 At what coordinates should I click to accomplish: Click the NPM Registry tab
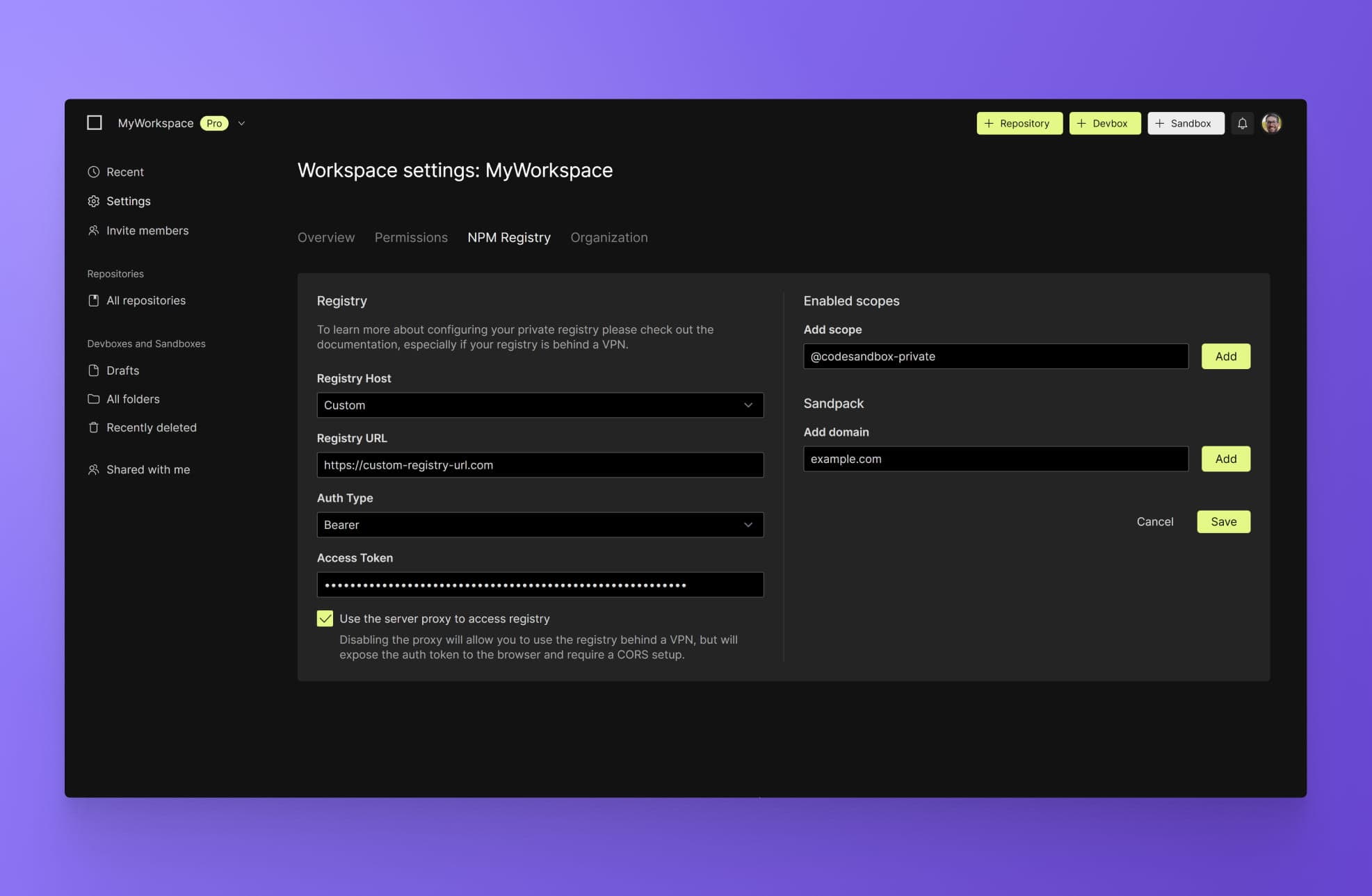(x=509, y=238)
